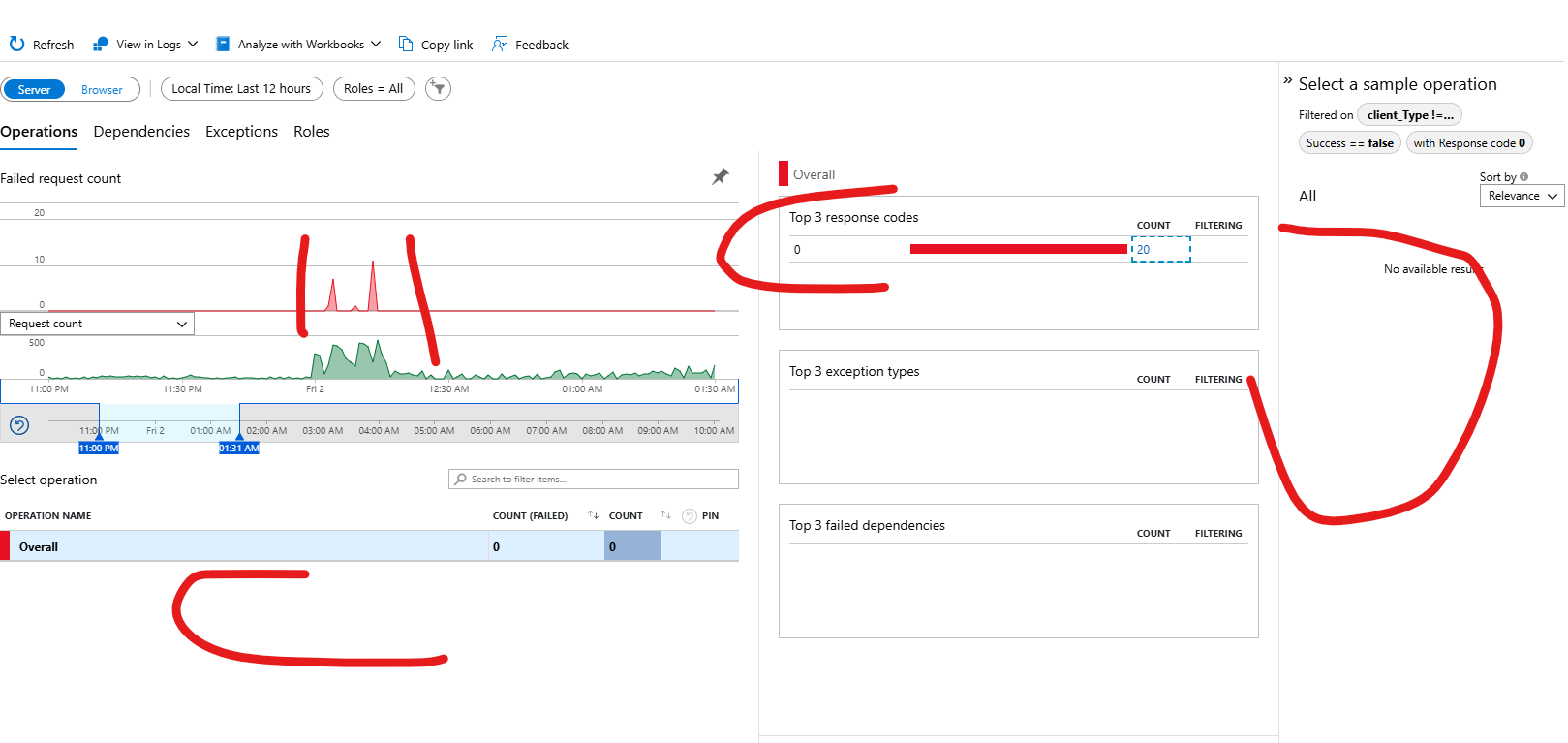The height and width of the screenshot is (743, 1568).
Task: Select the Overall operation row
Action: point(369,546)
